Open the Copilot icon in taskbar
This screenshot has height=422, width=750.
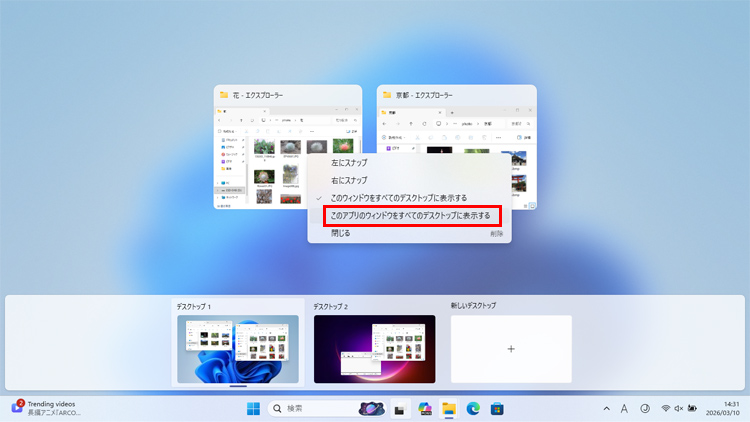425,409
